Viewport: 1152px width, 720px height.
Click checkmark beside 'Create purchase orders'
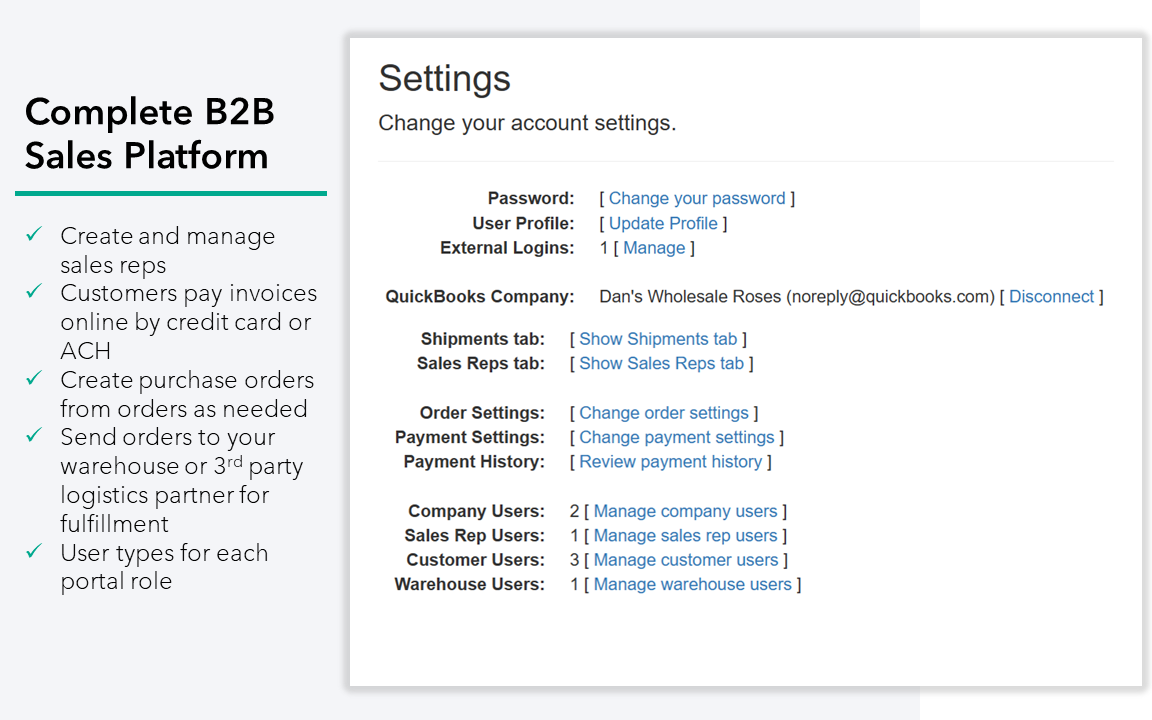click(35, 378)
